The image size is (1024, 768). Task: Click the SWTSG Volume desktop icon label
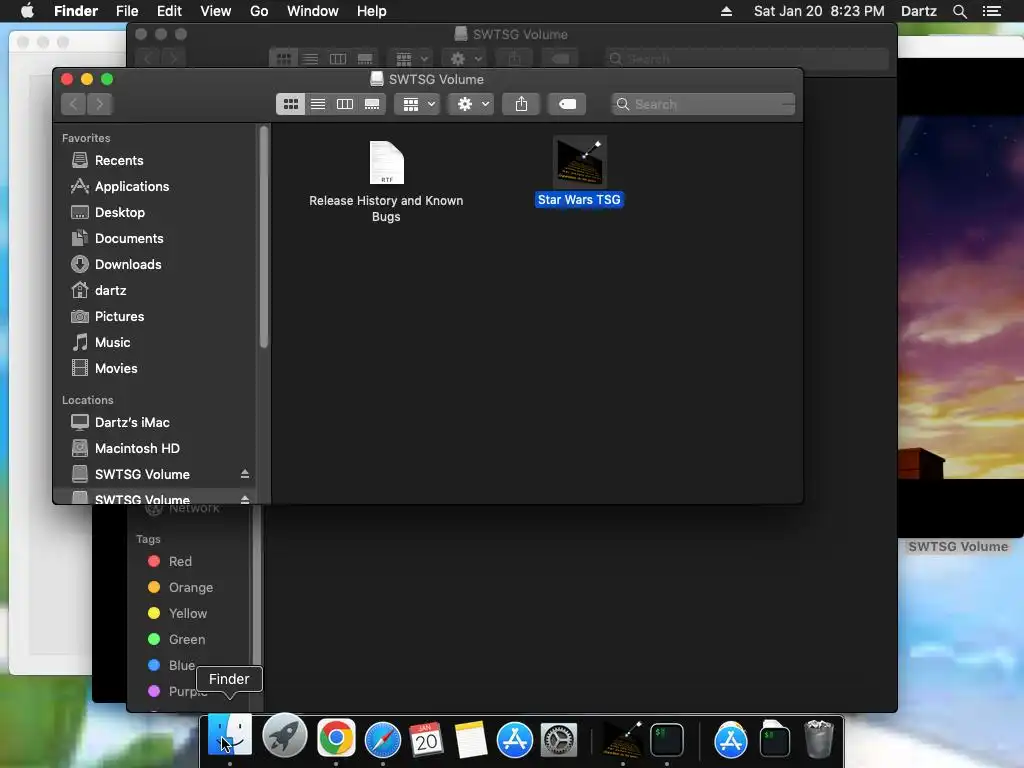[957, 547]
